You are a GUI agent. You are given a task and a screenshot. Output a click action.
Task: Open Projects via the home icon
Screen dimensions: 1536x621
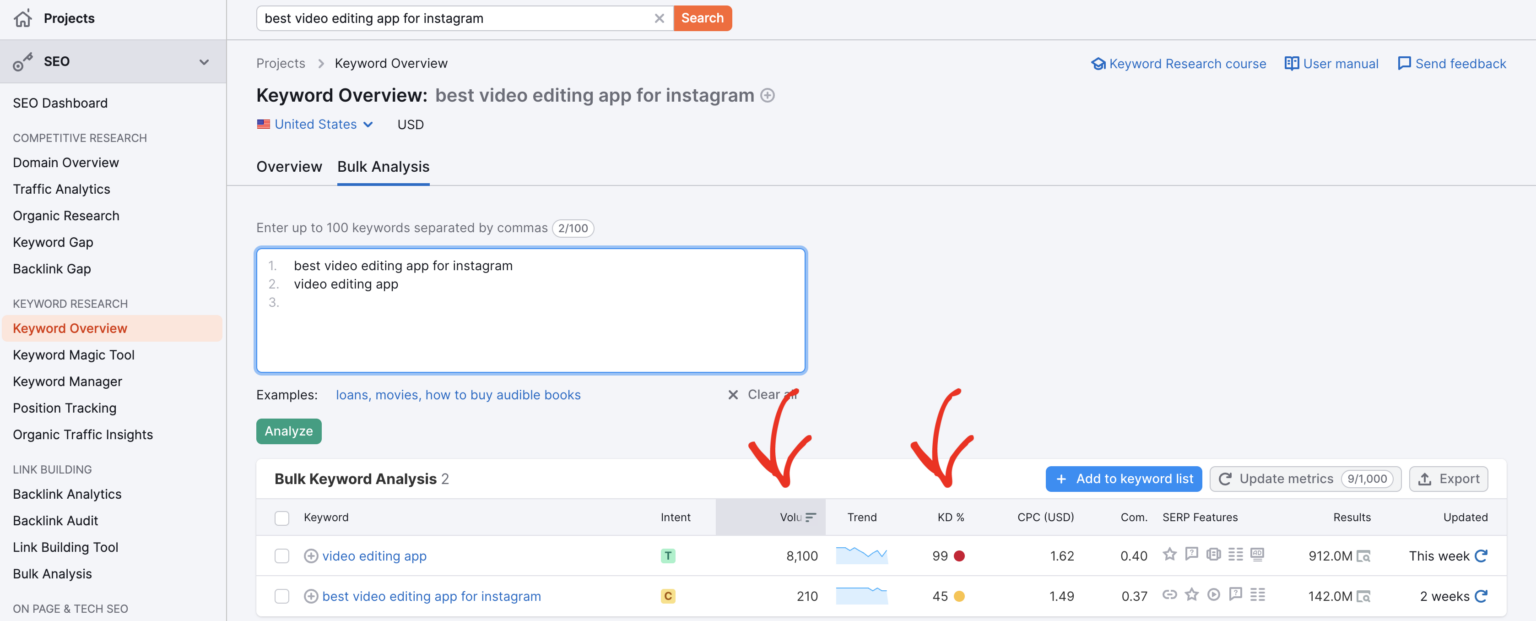pyautogui.click(x=22, y=17)
